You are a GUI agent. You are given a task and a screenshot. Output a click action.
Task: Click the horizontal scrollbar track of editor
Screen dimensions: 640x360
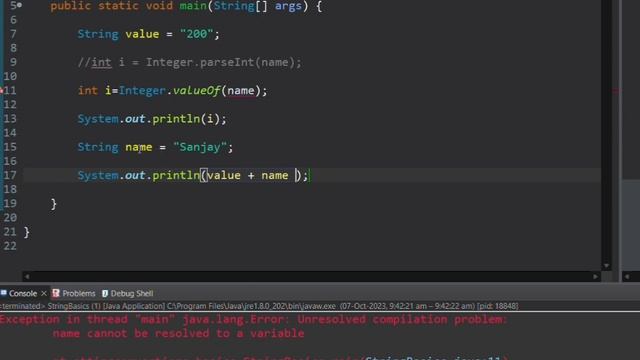[x=311, y=276]
